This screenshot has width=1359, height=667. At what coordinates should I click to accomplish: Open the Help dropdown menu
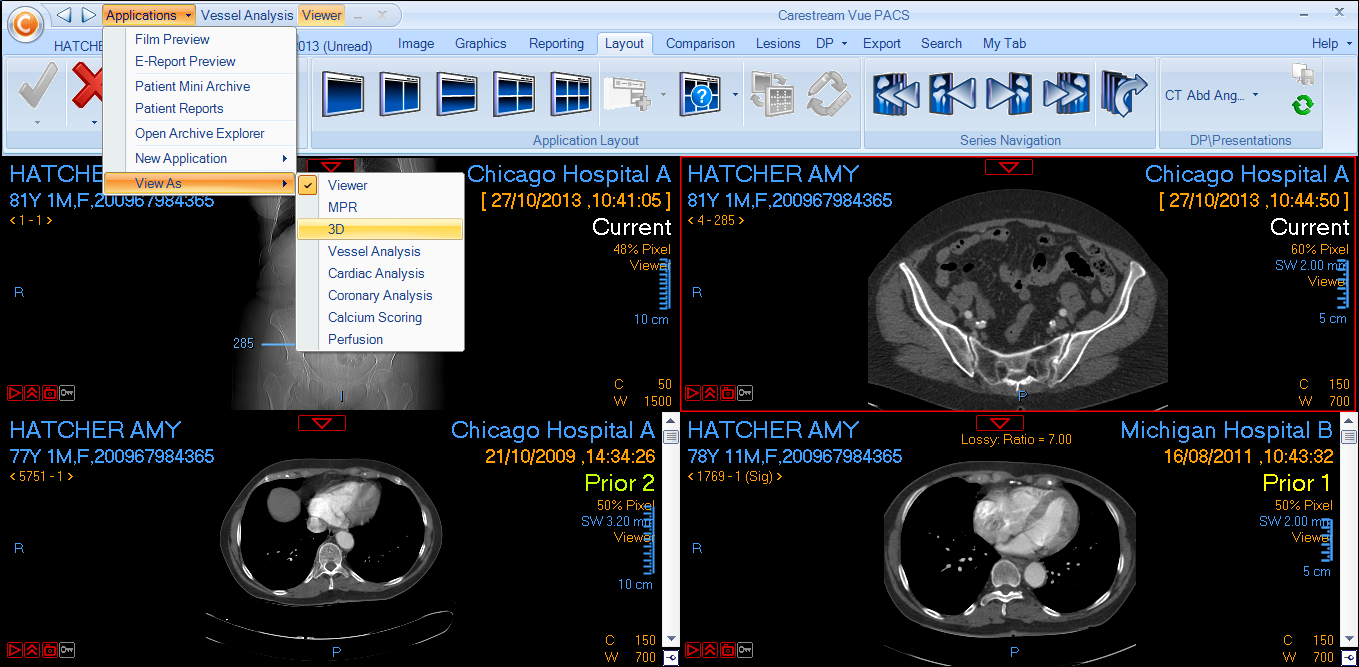(1331, 43)
